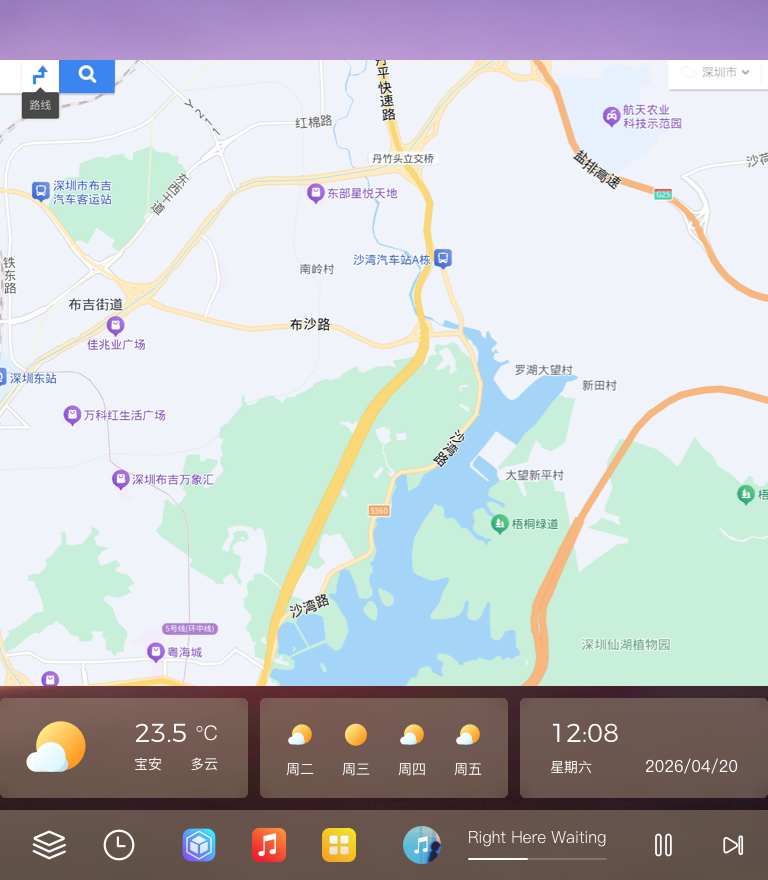Click the 丹竹头立交桥 label
Screen dimensions: 768x880
click(403, 159)
